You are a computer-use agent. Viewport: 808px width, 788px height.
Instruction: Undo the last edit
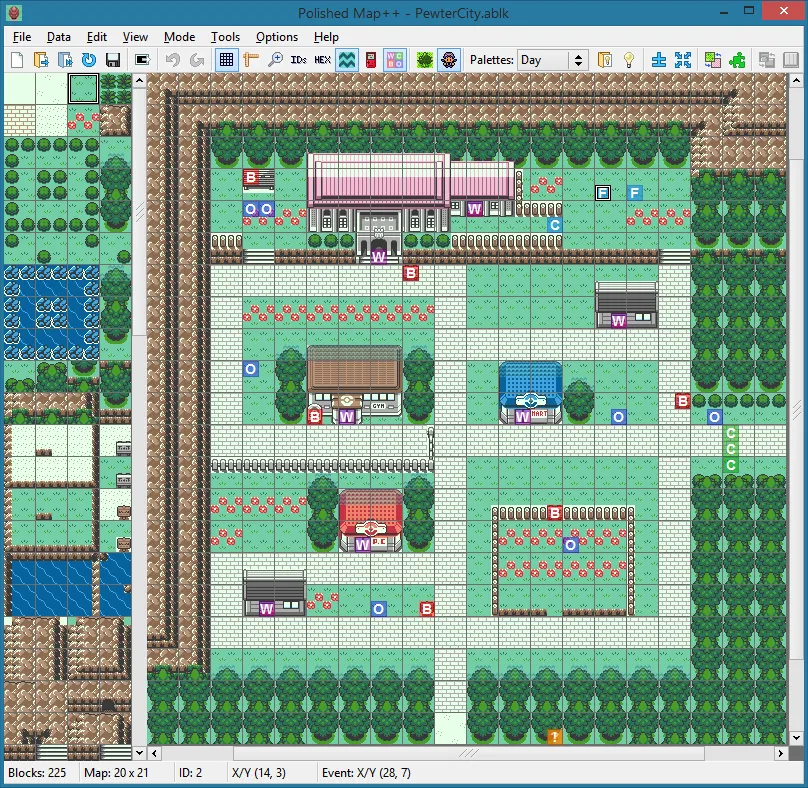[173, 60]
